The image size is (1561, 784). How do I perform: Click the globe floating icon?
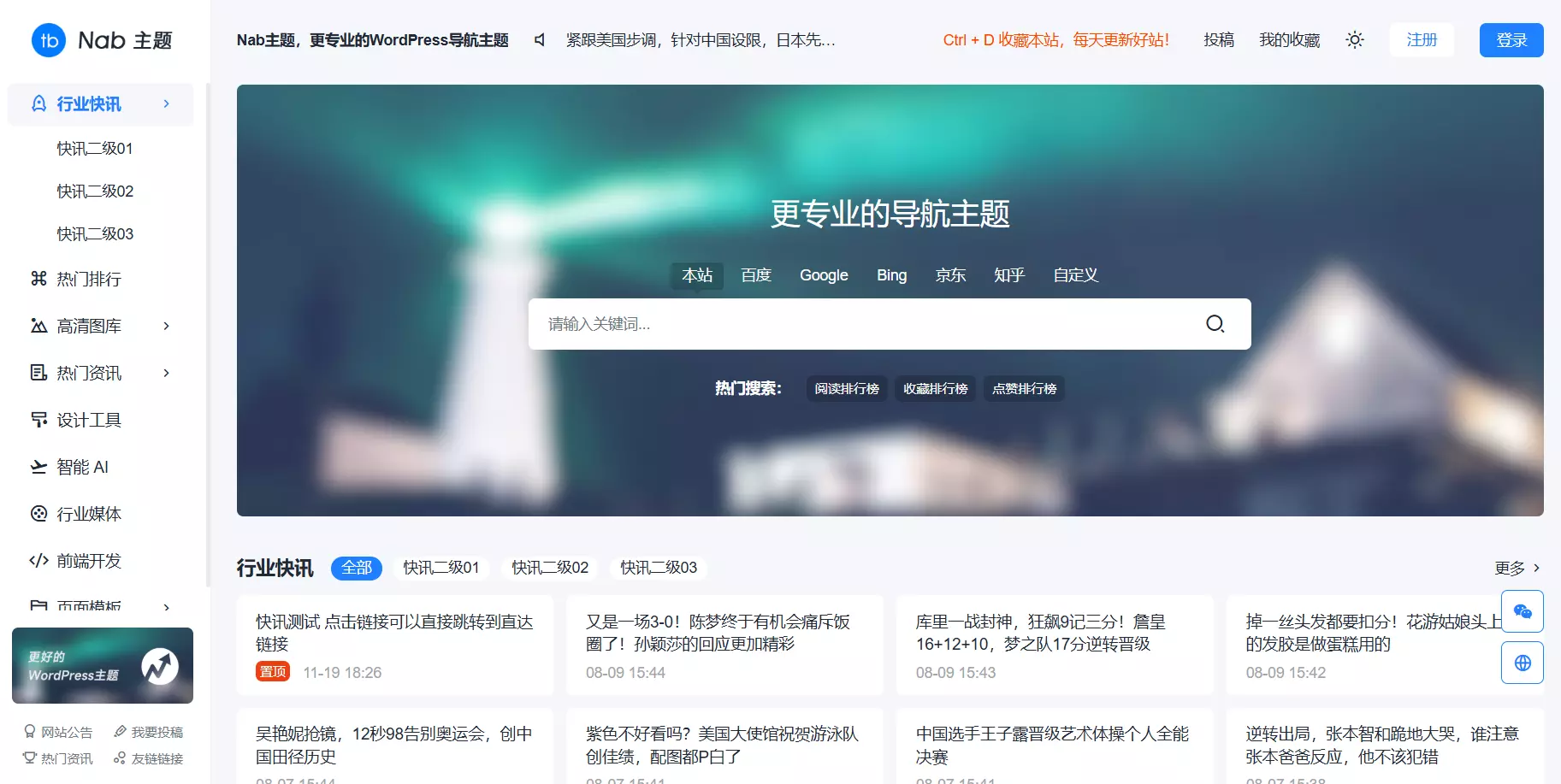click(x=1523, y=663)
